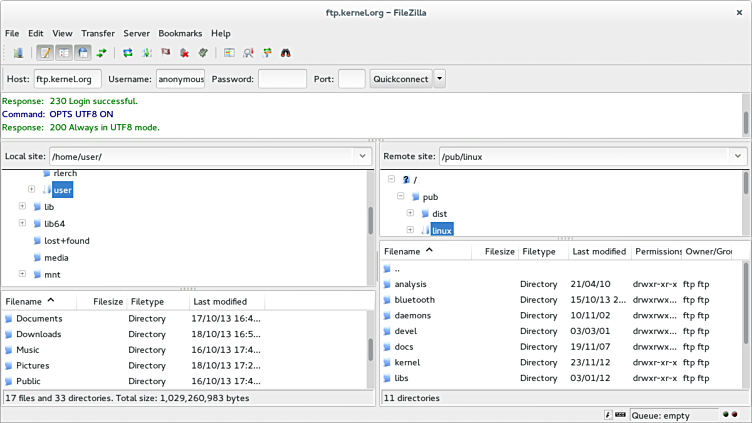
Task: Open the filename filters dialog
Action: click(x=229, y=53)
